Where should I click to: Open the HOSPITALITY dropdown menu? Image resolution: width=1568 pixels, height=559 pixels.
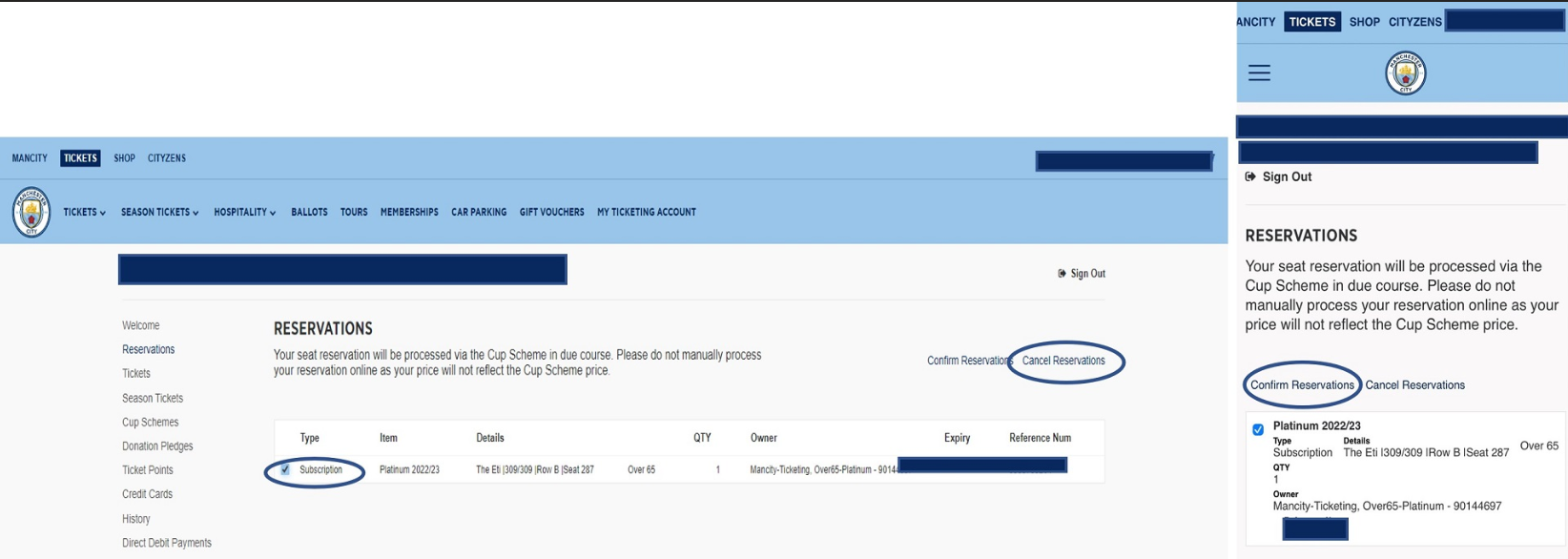click(x=245, y=213)
